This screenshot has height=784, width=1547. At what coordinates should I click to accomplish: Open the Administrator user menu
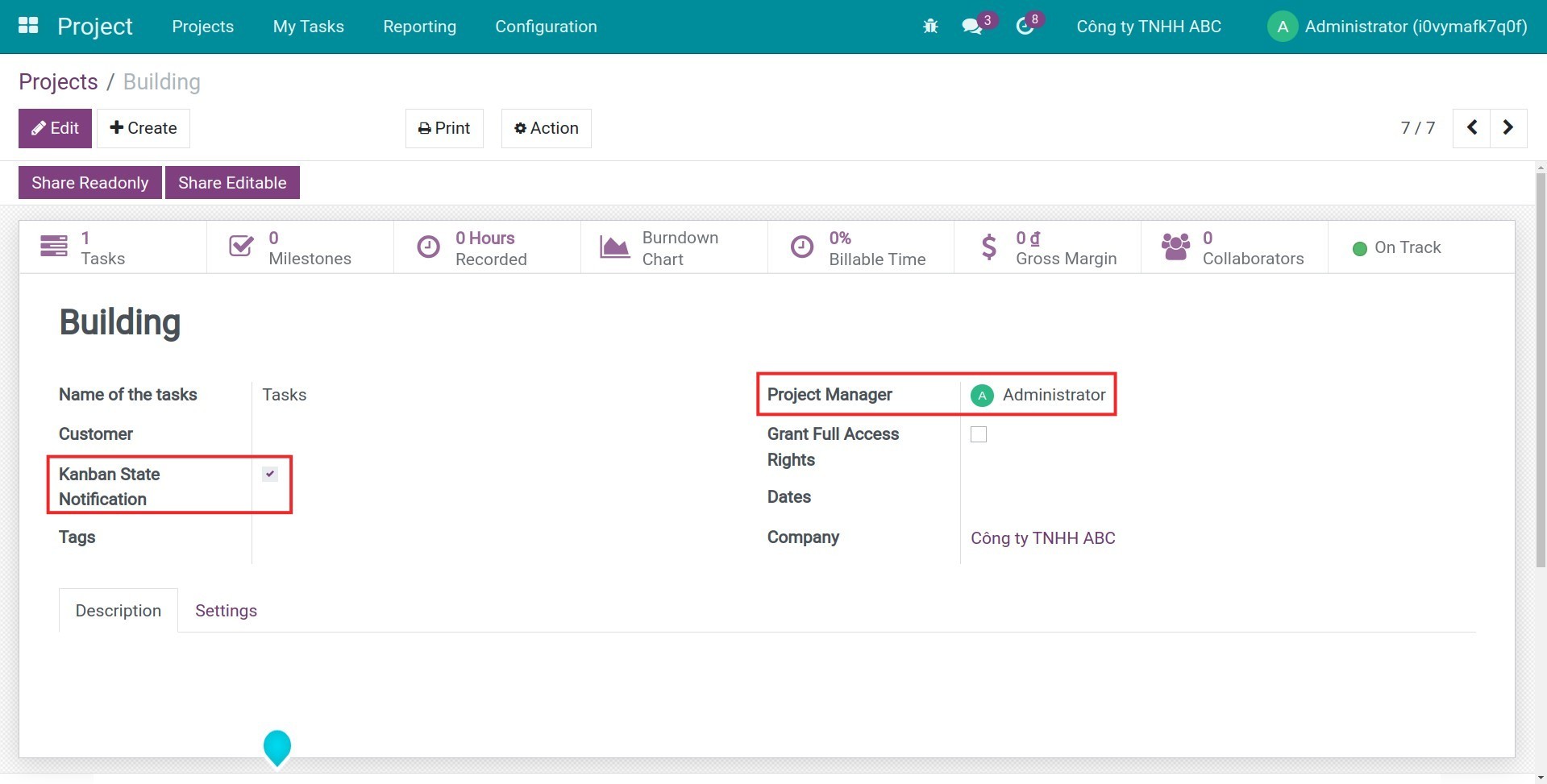click(1397, 27)
